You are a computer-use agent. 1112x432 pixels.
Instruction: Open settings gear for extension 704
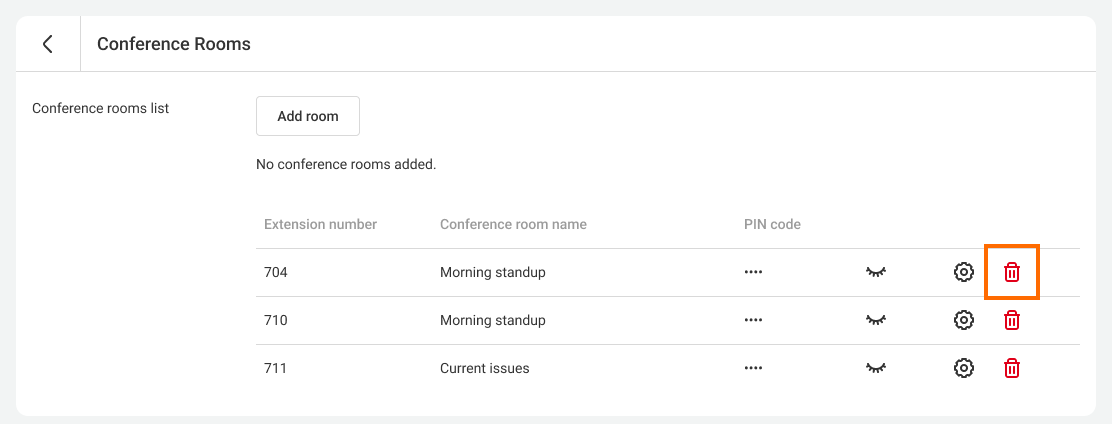tap(963, 272)
